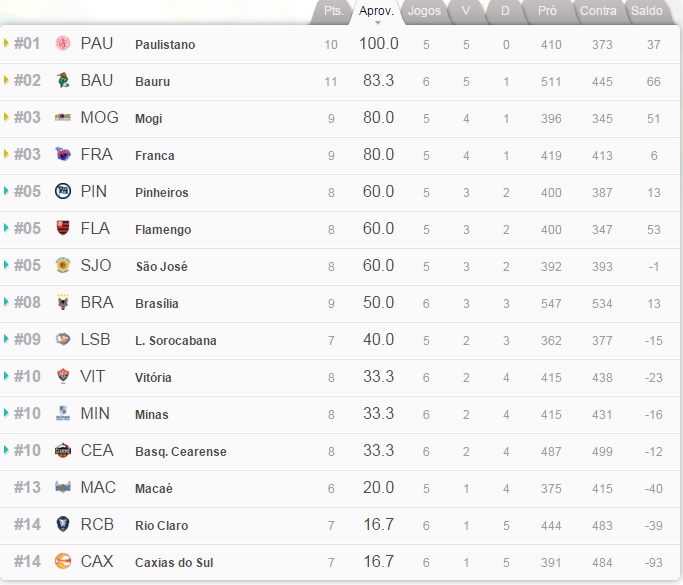Select the Jogos column tab
The height and width of the screenshot is (585, 683).
[x=425, y=11]
